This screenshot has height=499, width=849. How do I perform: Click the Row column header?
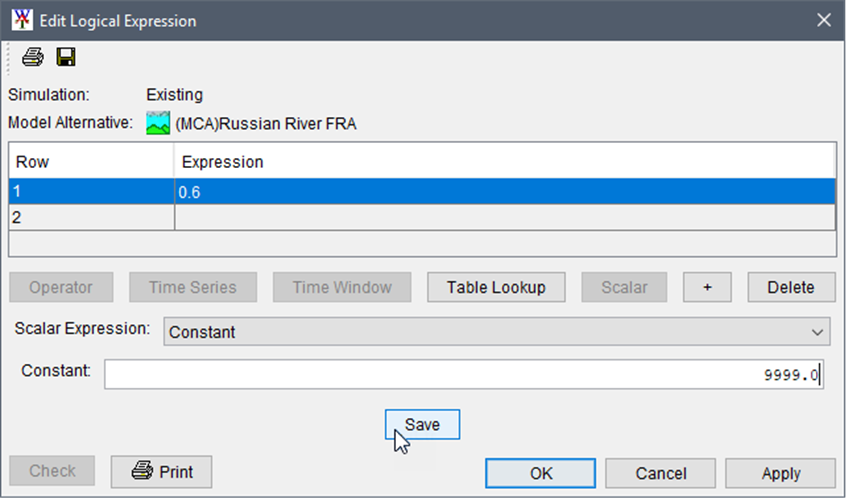pos(92,161)
